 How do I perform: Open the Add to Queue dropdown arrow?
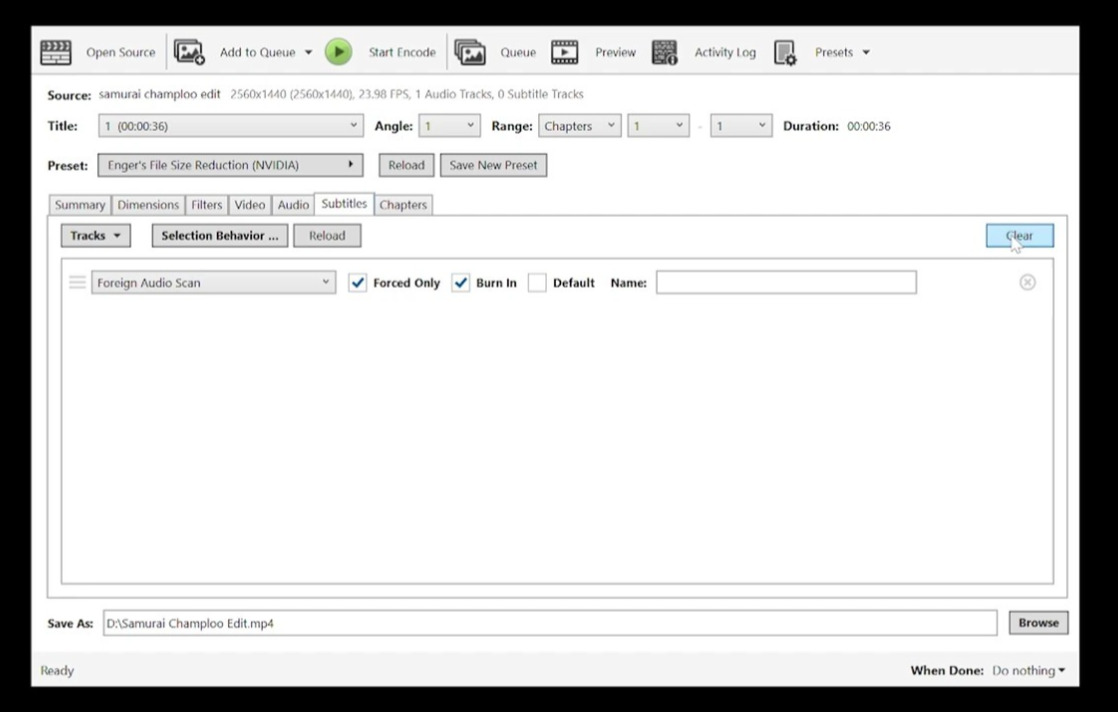coord(308,52)
